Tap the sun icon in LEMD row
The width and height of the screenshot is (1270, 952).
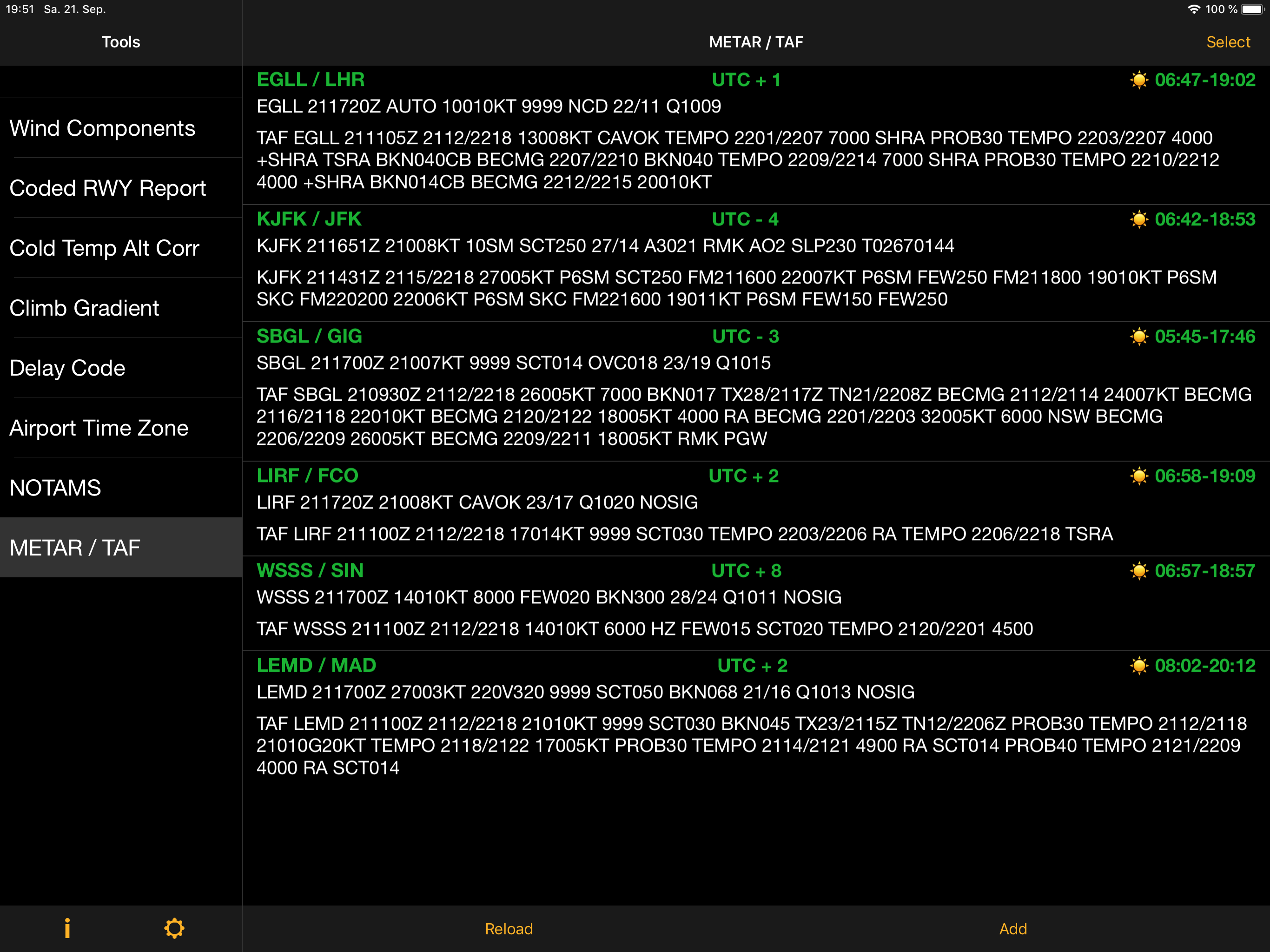pos(1138,666)
